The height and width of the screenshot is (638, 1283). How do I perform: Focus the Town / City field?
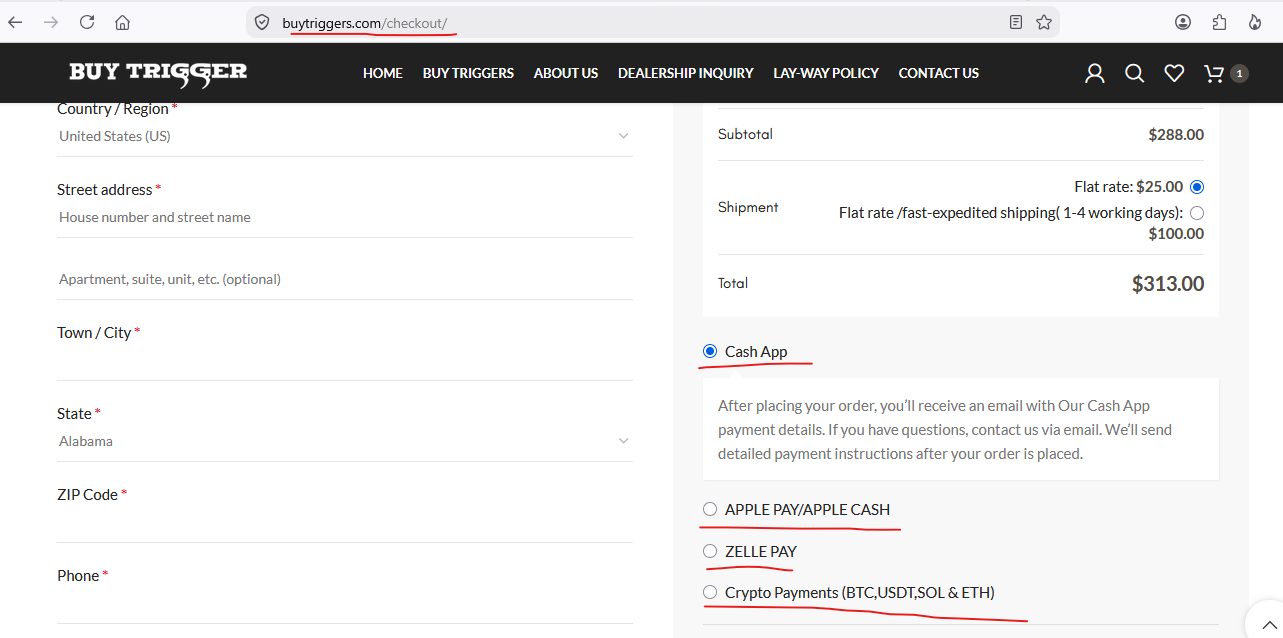click(x=345, y=362)
